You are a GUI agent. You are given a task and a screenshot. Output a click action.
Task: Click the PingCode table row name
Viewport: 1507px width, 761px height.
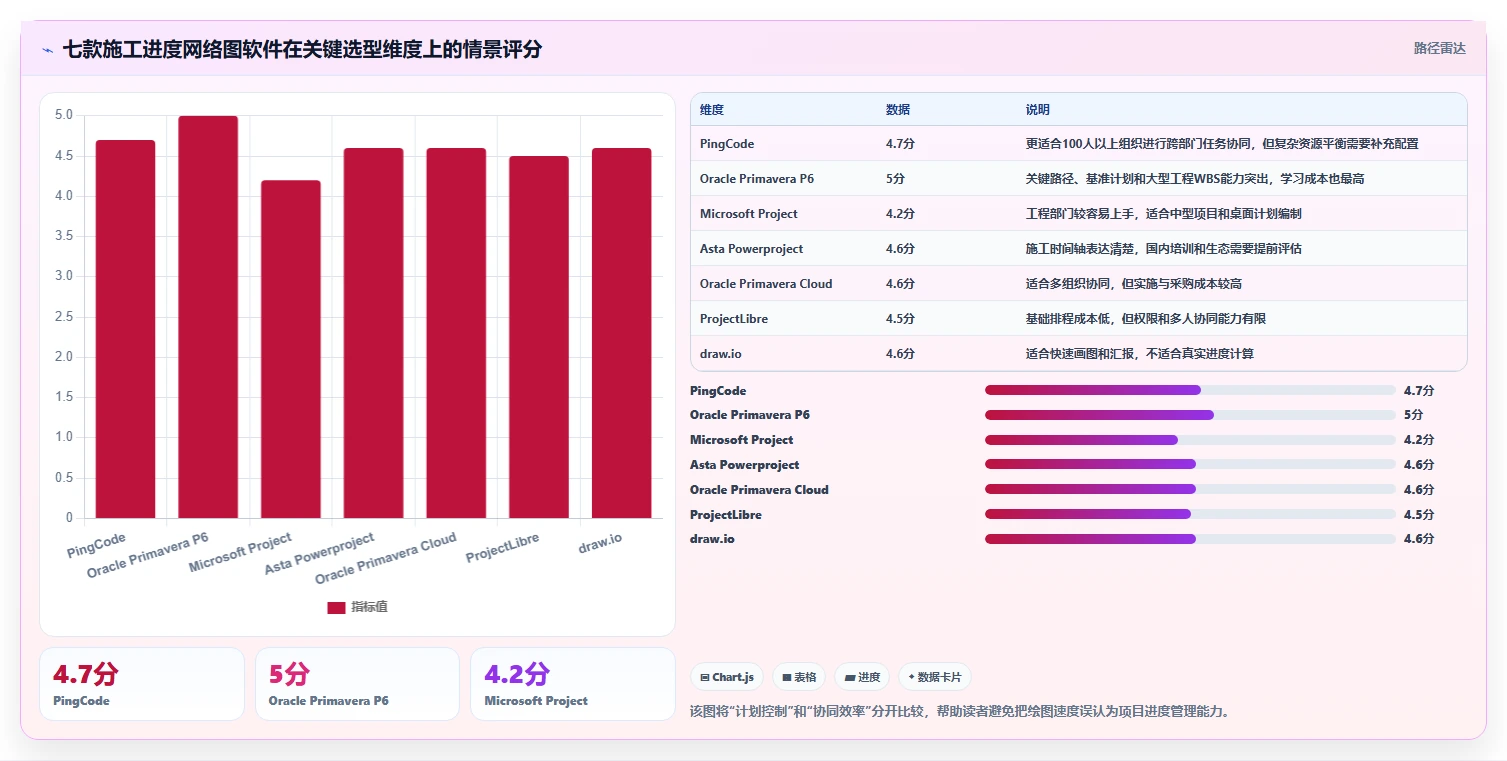[727, 144]
